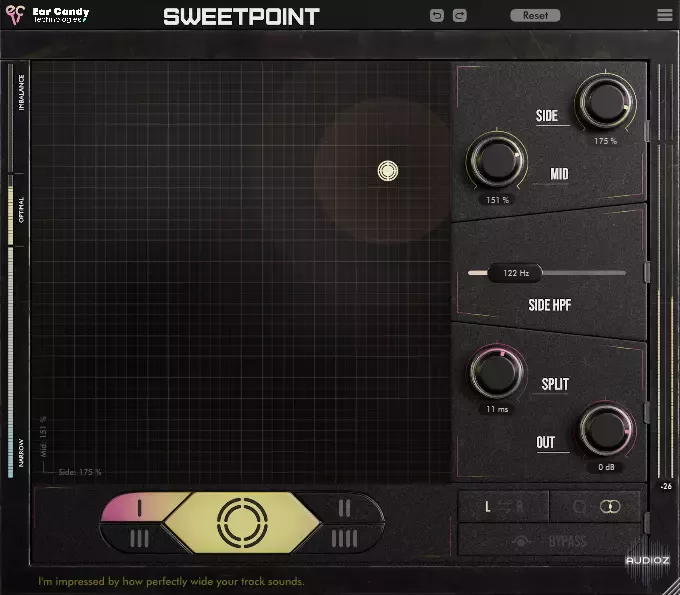Screen dimensions: 680x595
Task: Click the 'Mid: 151 %' axis label
Action: [43, 437]
